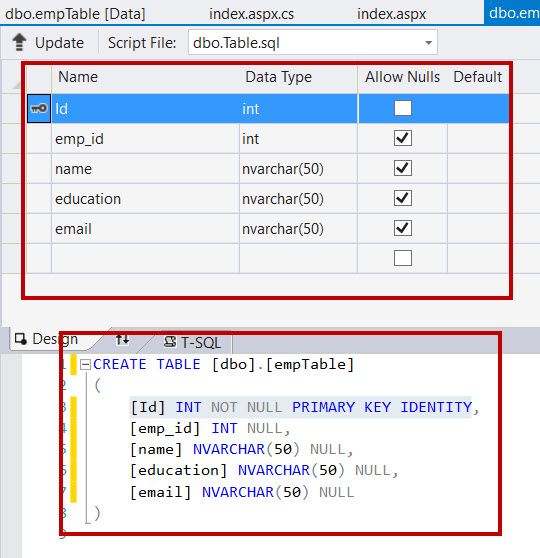Select the emp_id name cell
The image size is (540, 558).
pyautogui.click(x=145, y=139)
